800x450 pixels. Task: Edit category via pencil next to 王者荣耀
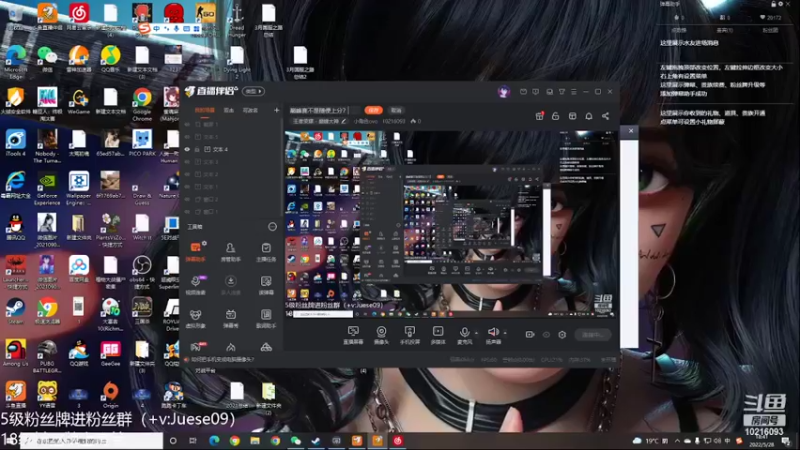(x=344, y=121)
